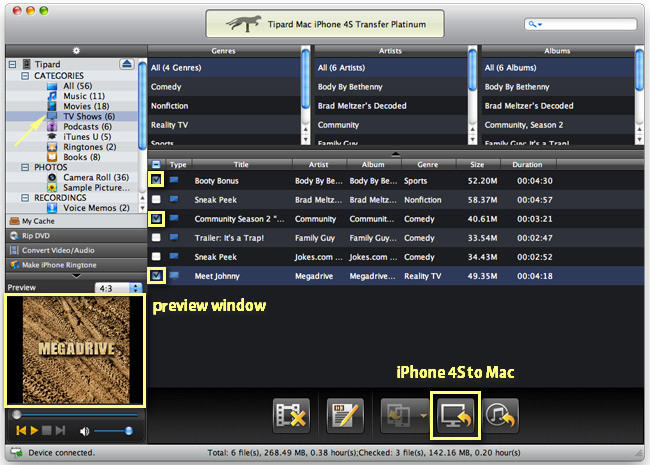Click the export to iTunes button

[x=500, y=415]
